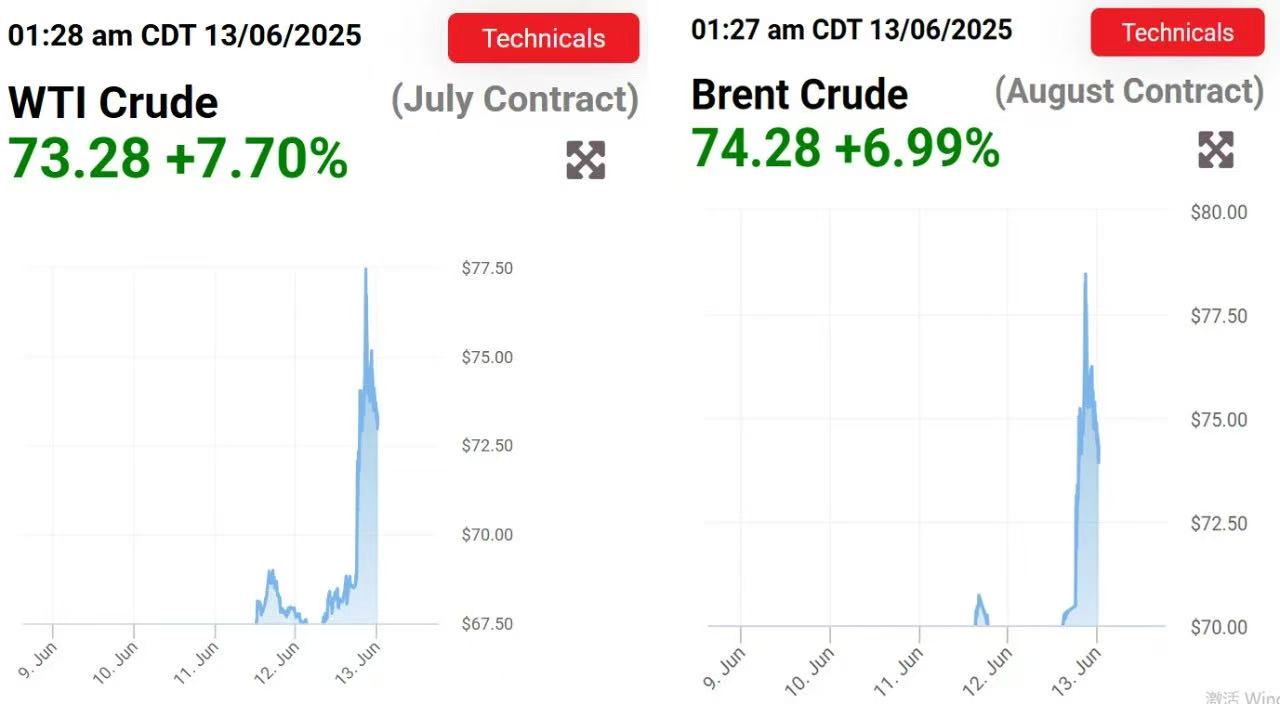The height and width of the screenshot is (704, 1280).
Task: Click the July Contract label
Action: 514,99
